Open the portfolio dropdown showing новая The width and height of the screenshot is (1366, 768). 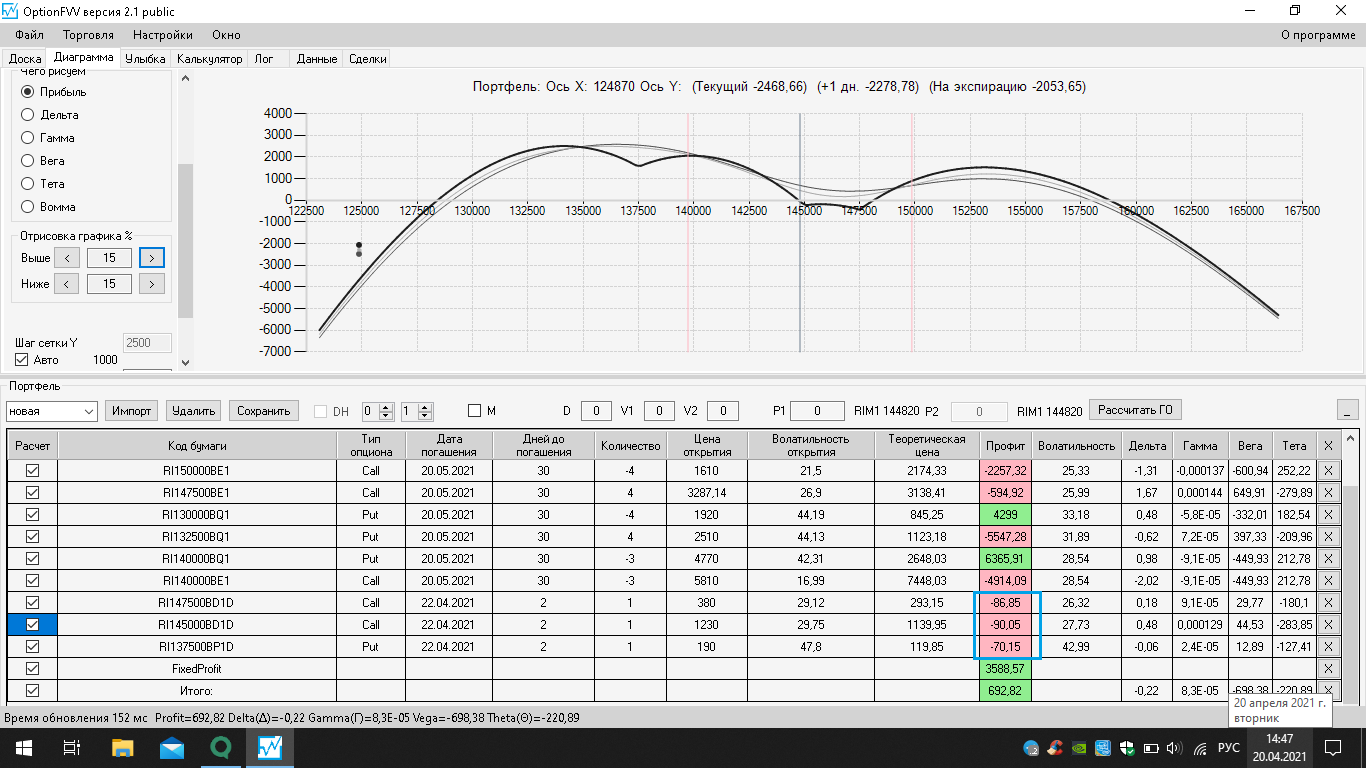[51, 411]
